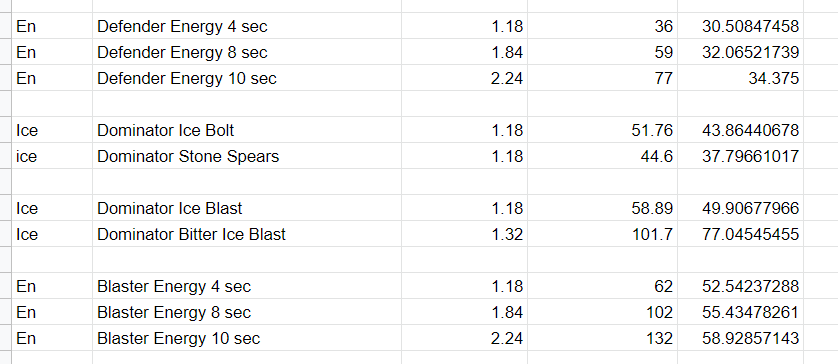Click the 'Blaster Energy 4 sec' cell
The width and height of the screenshot is (838, 364).
247,286
